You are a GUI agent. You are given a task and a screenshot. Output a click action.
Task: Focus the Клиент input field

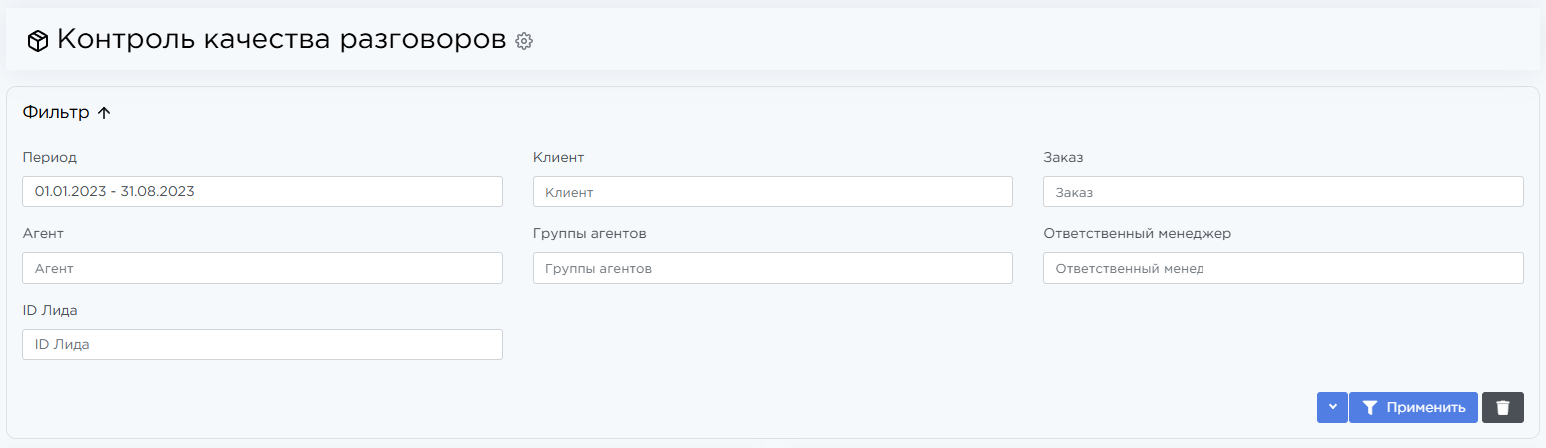click(772, 191)
